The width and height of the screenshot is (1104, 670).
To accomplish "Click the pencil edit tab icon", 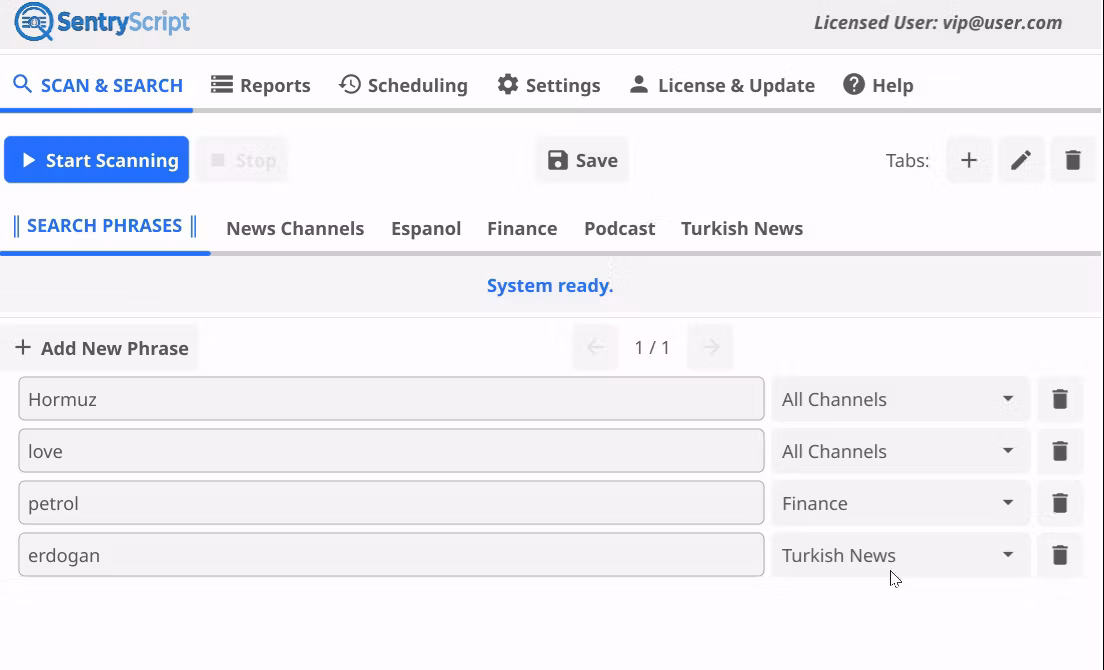I will [1020, 160].
